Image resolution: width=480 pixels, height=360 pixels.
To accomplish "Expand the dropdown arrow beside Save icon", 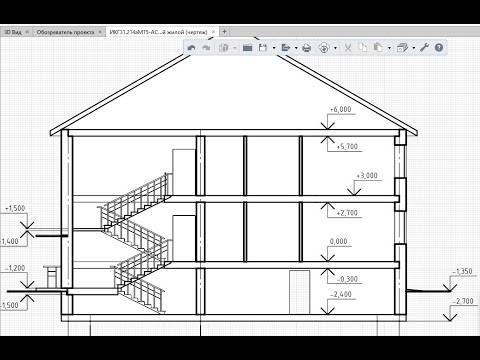I will [274, 48].
